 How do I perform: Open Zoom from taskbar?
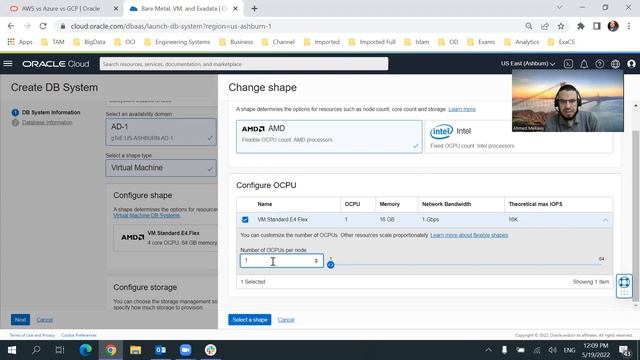tap(185, 350)
